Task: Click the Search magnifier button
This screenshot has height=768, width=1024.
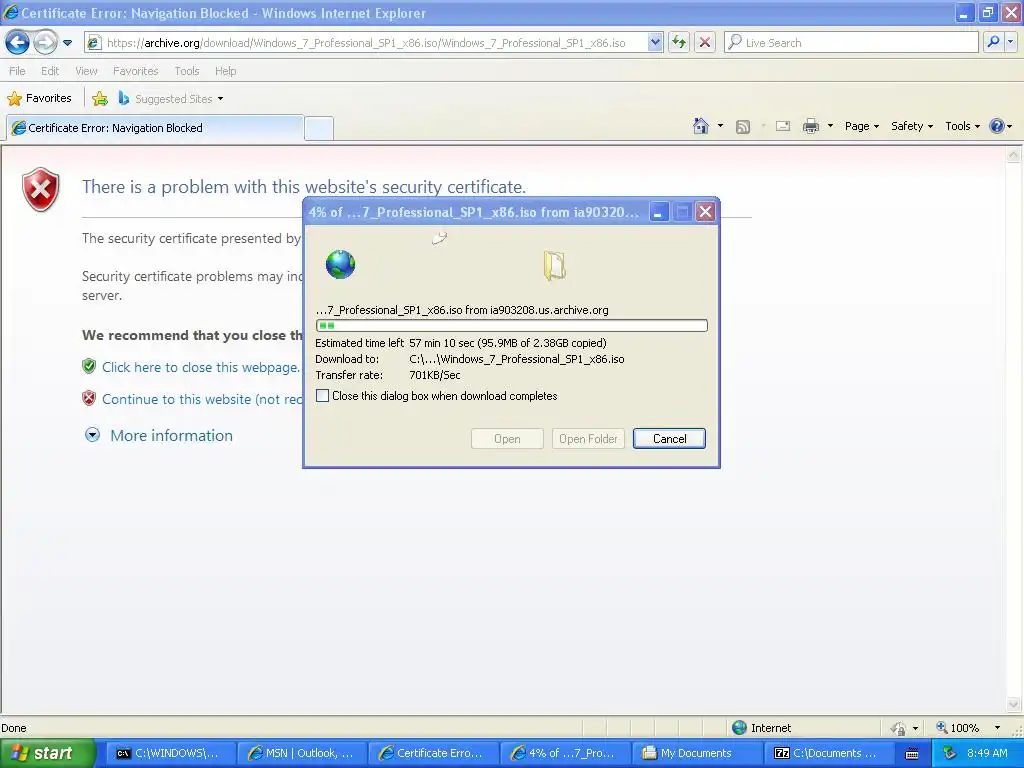Action: pyautogui.click(x=993, y=42)
